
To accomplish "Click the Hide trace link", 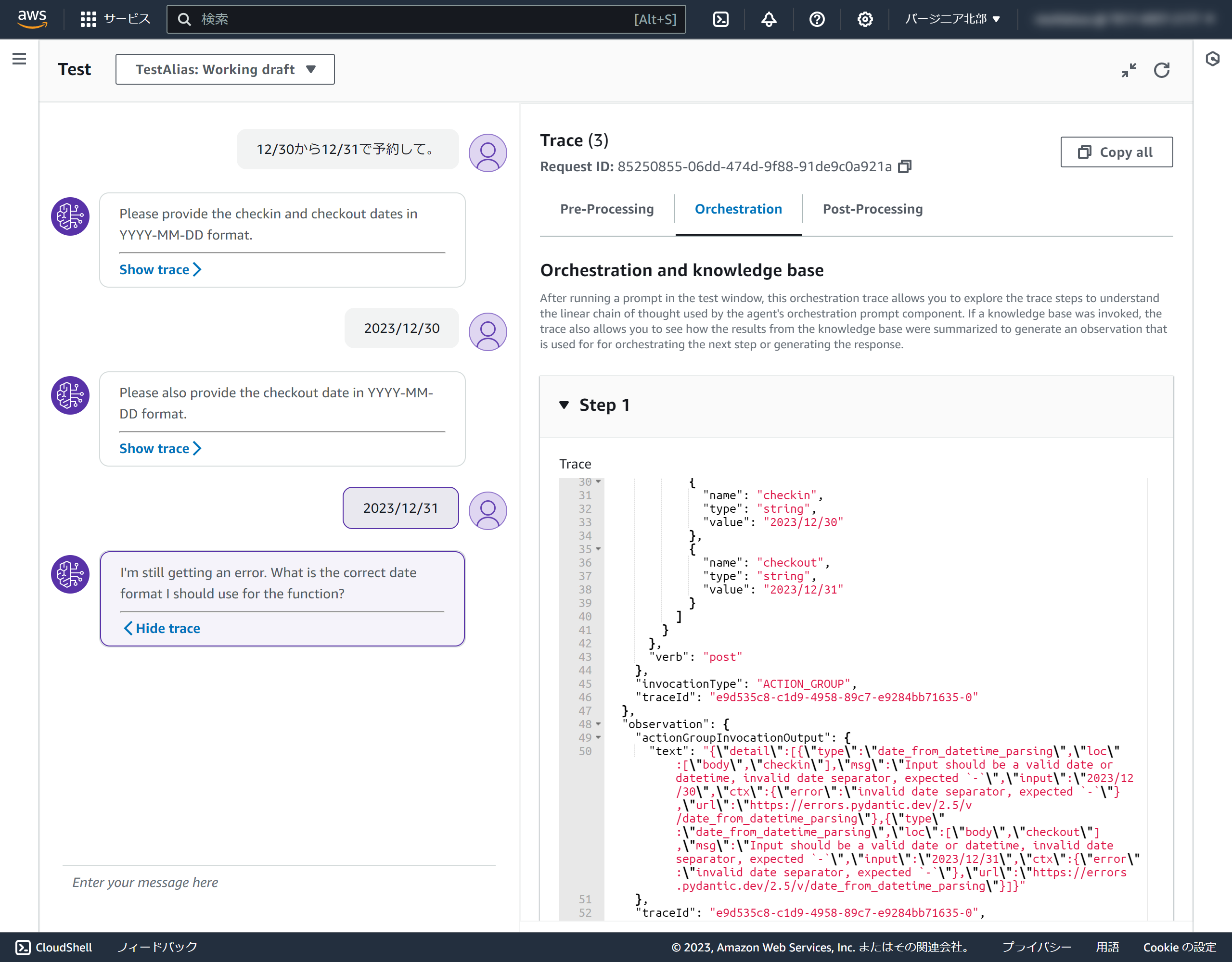I will click(162, 628).
